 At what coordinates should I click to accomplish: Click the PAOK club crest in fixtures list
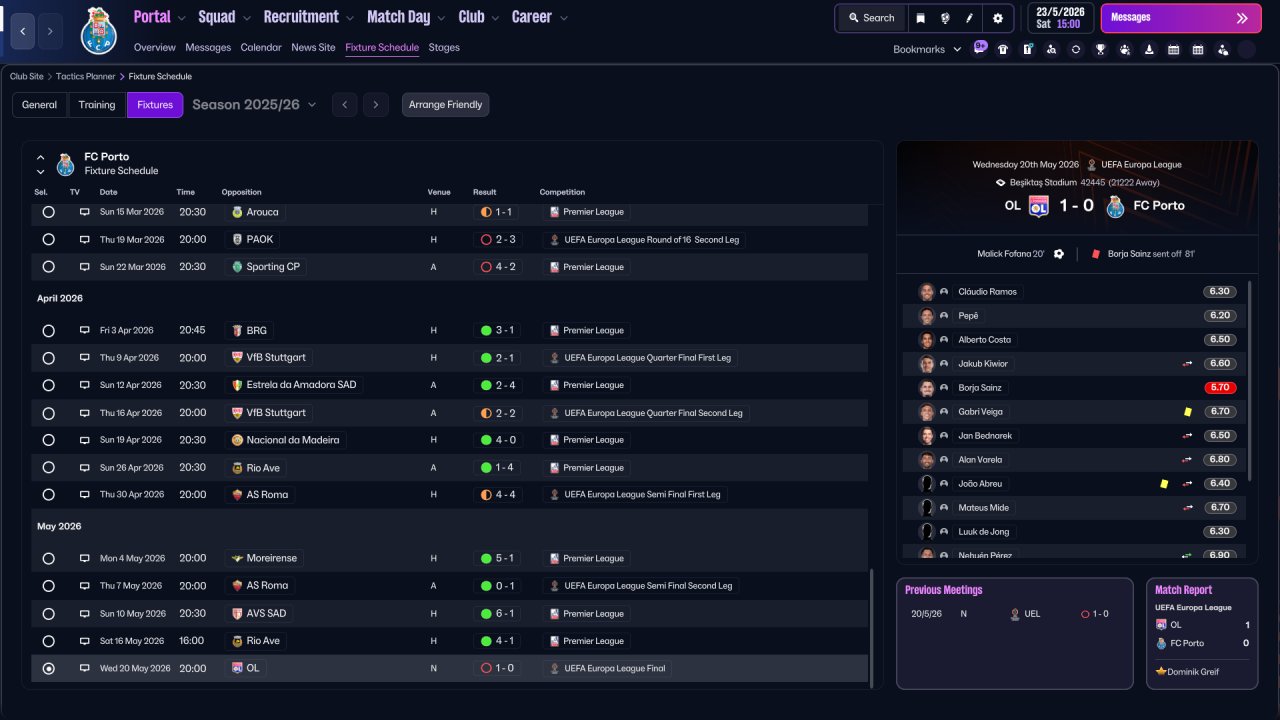237,240
